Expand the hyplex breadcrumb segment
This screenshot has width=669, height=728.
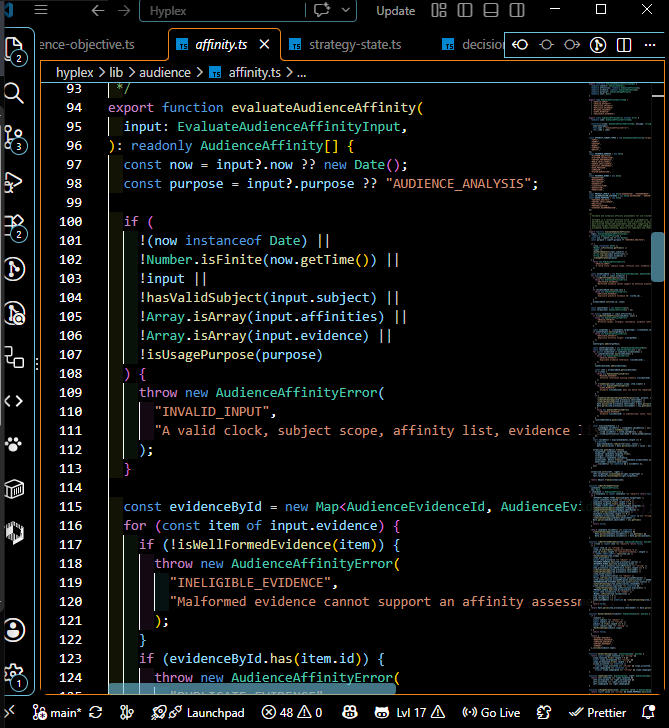tap(75, 73)
